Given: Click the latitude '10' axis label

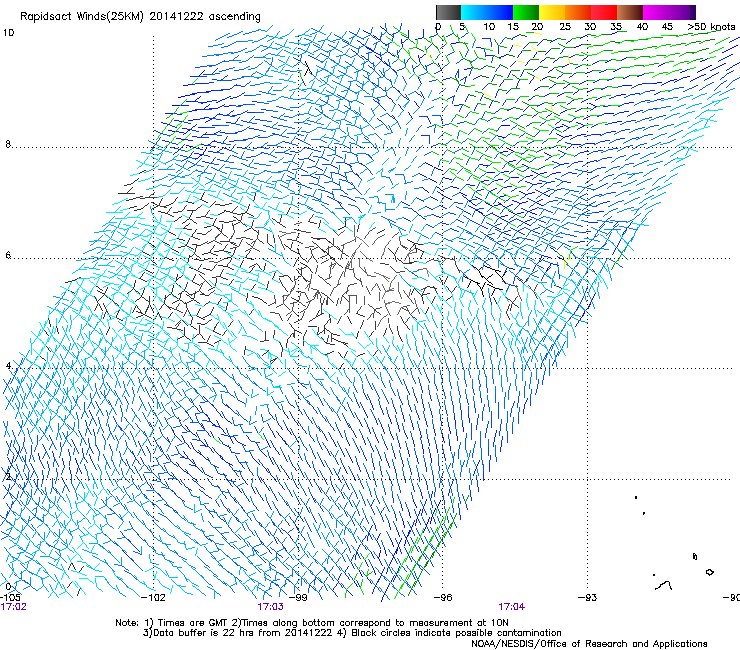Looking at the screenshot, I should click(x=8, y=33).
